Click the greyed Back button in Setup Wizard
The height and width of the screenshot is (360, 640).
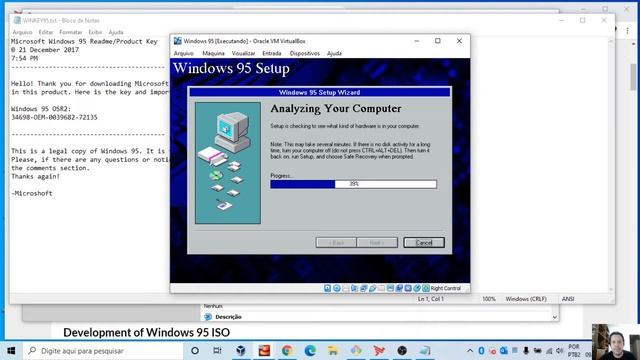pos(336,242)
